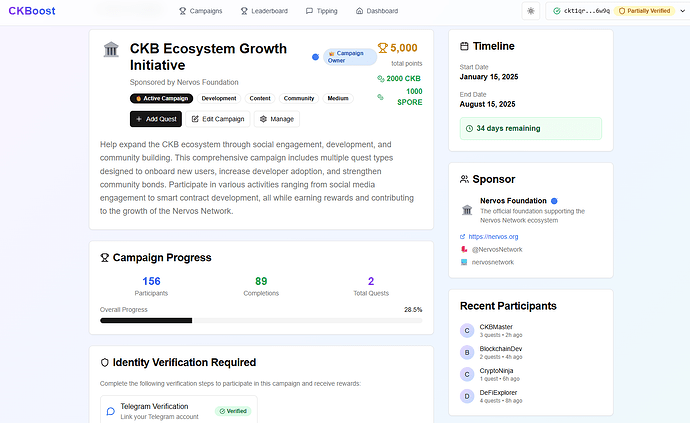The width and height of the screenshot is (690, 423).
Task: Click the coins icon next to 1000 SPORE
Action: point(380,97)
